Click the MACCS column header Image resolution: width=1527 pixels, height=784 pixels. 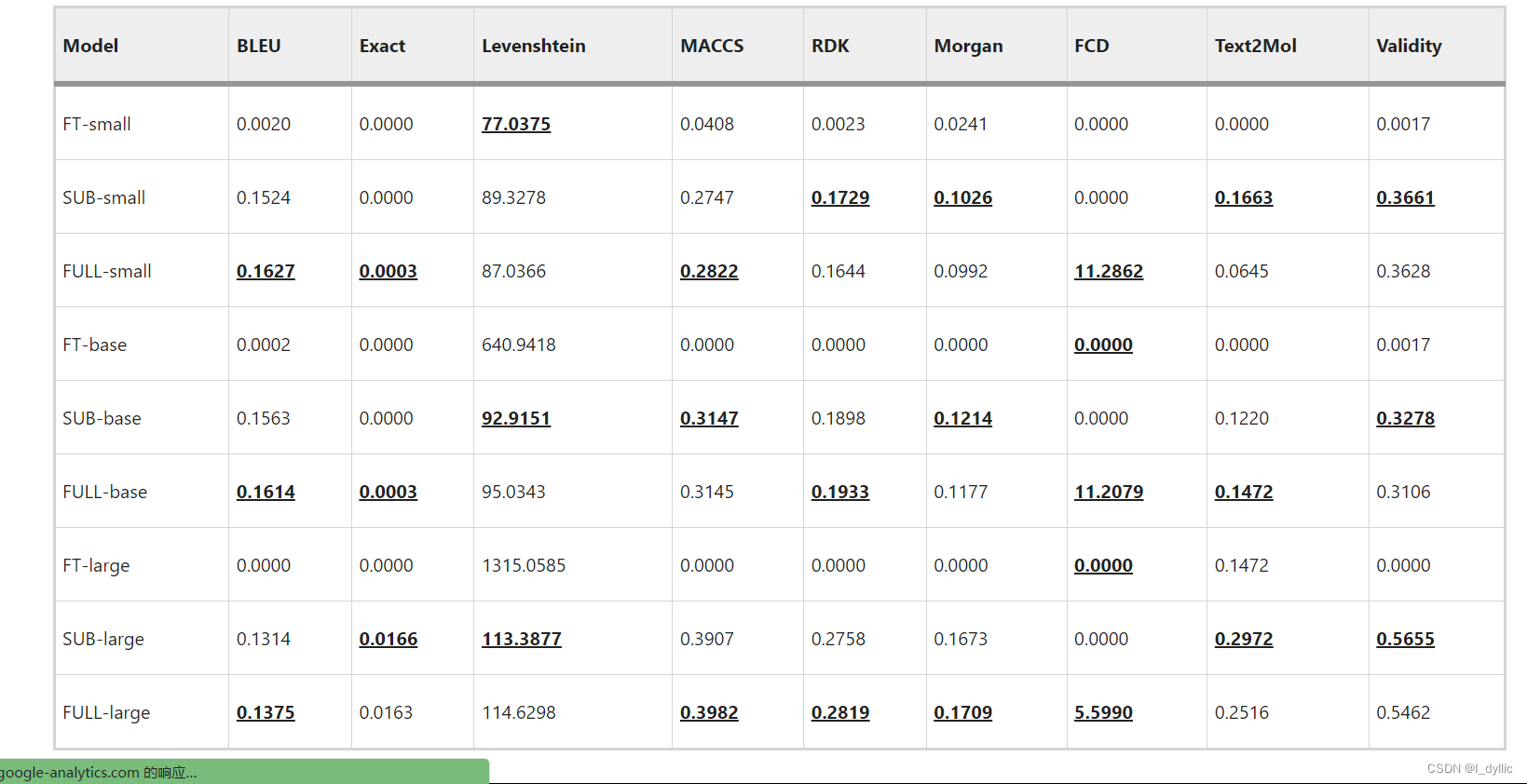tap(712, 46)
